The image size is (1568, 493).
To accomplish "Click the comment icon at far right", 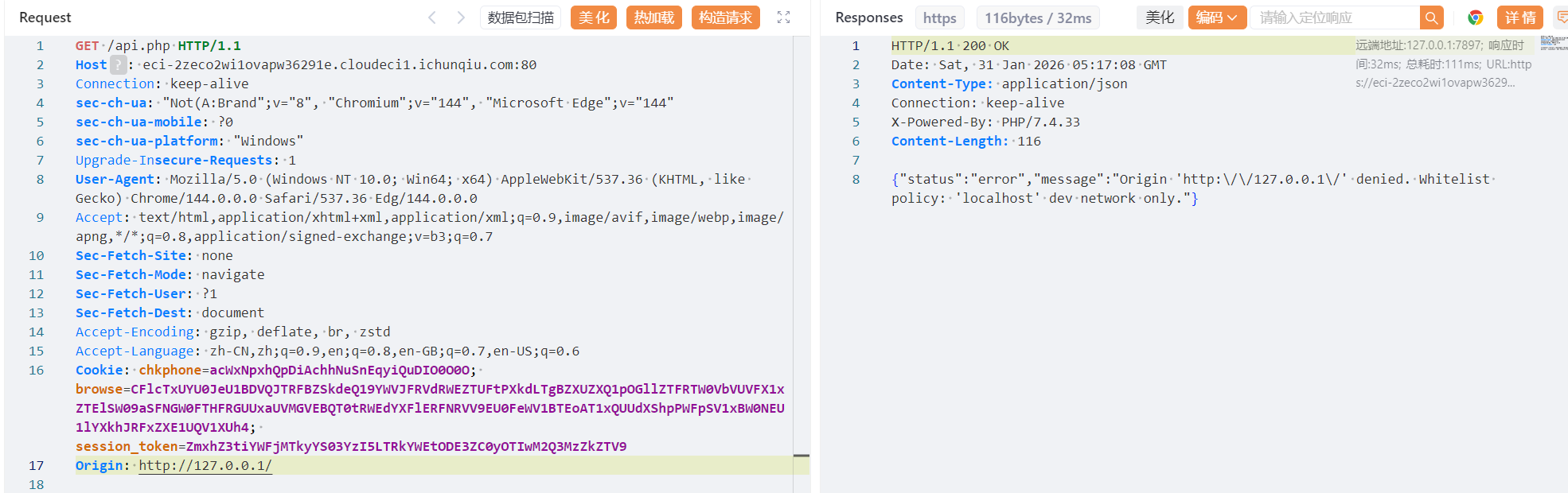I will click(x=1561, y=17).
